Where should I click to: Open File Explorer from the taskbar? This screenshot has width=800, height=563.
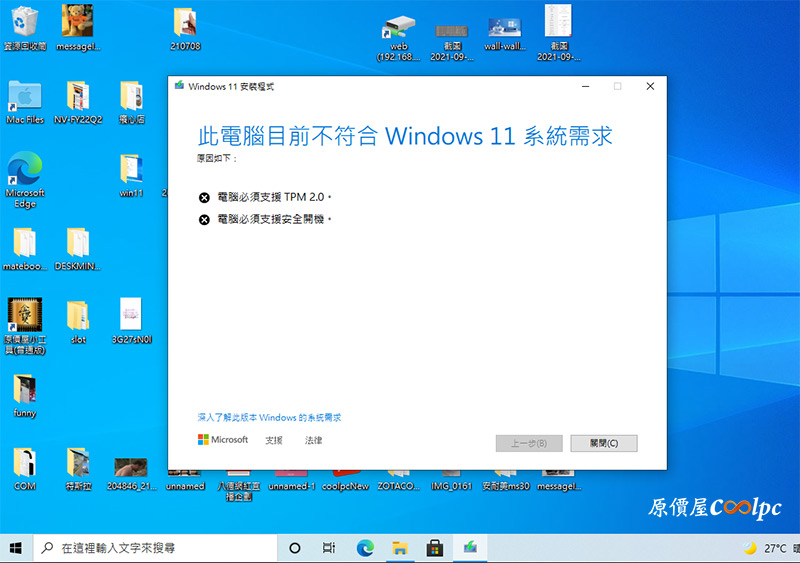tap(399, 548)
